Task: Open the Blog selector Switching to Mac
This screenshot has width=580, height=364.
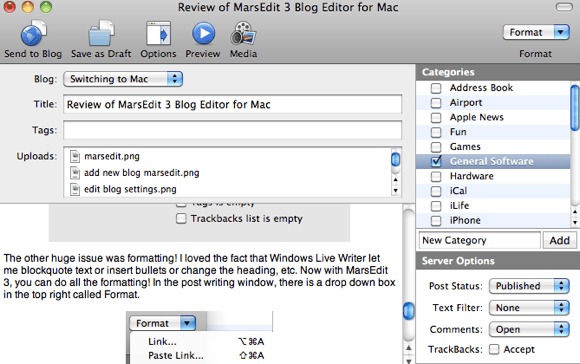Action: pos(123,79)
